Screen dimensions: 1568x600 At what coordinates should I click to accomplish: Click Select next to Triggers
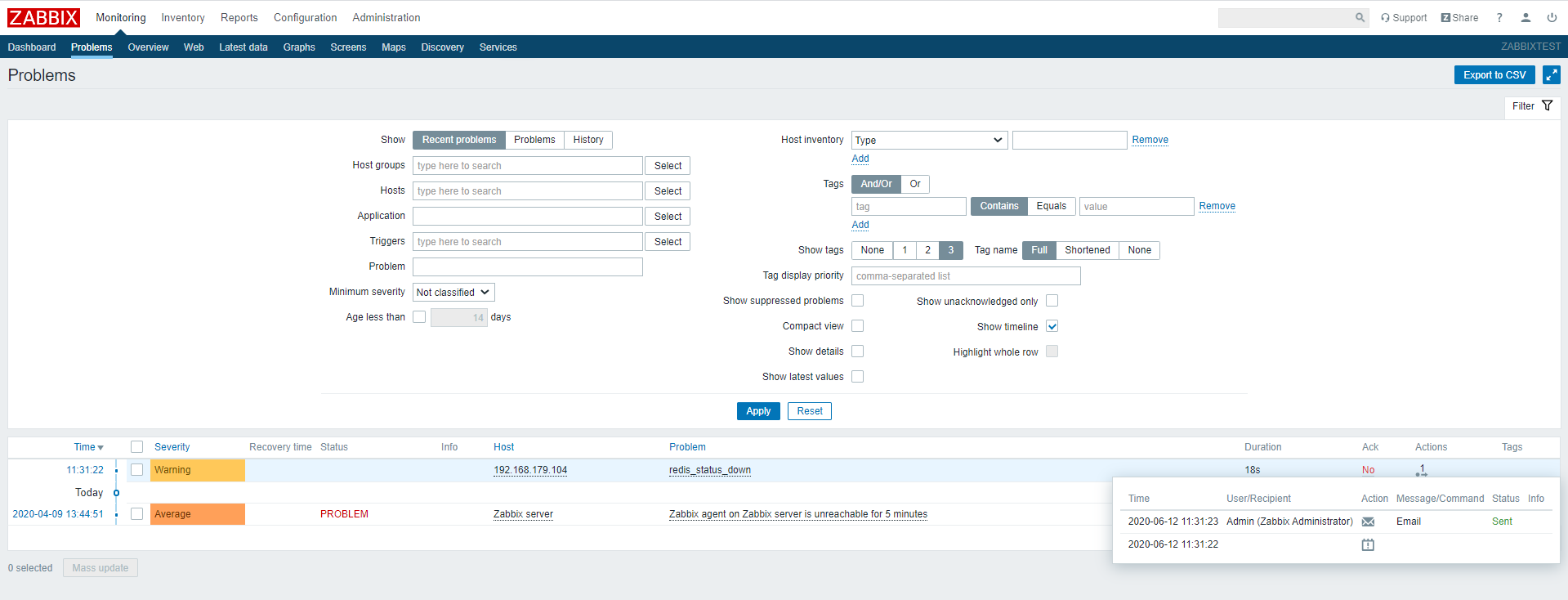668,242
